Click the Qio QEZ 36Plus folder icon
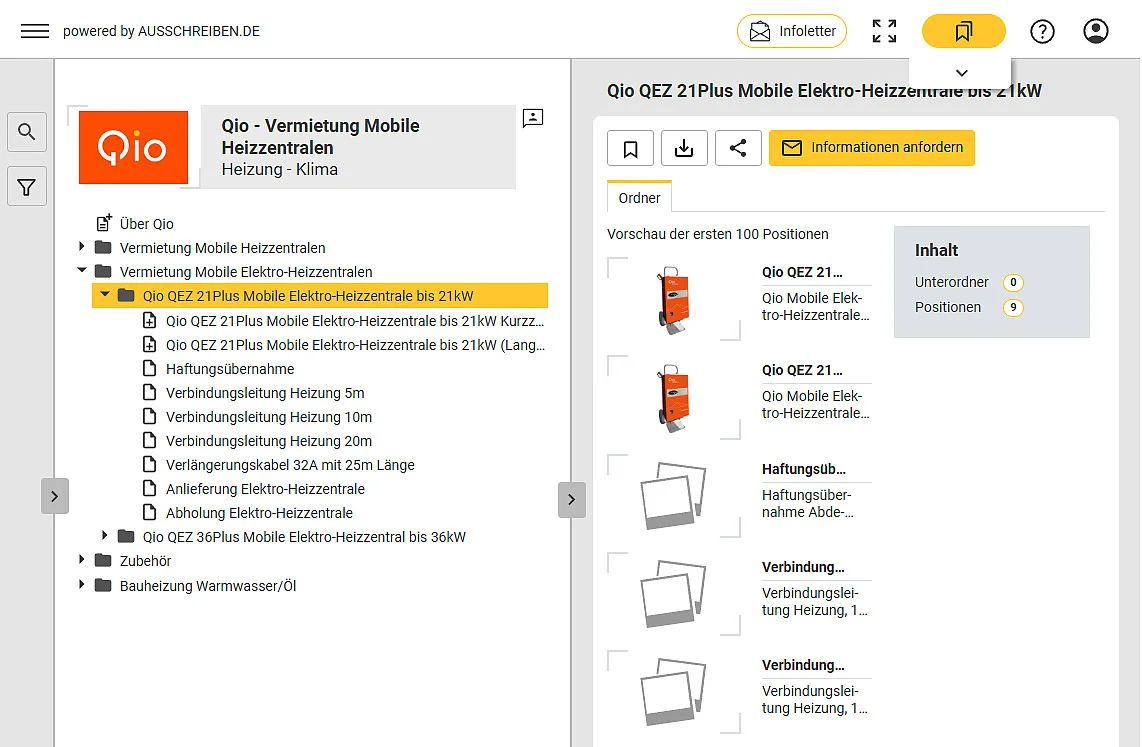 126,537
